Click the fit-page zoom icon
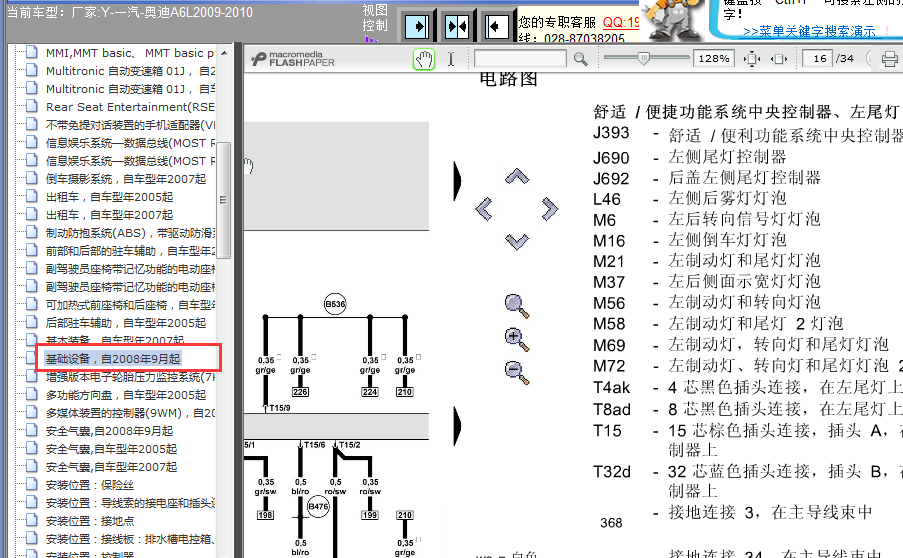The image size is (903, 558). click(752, 59)
